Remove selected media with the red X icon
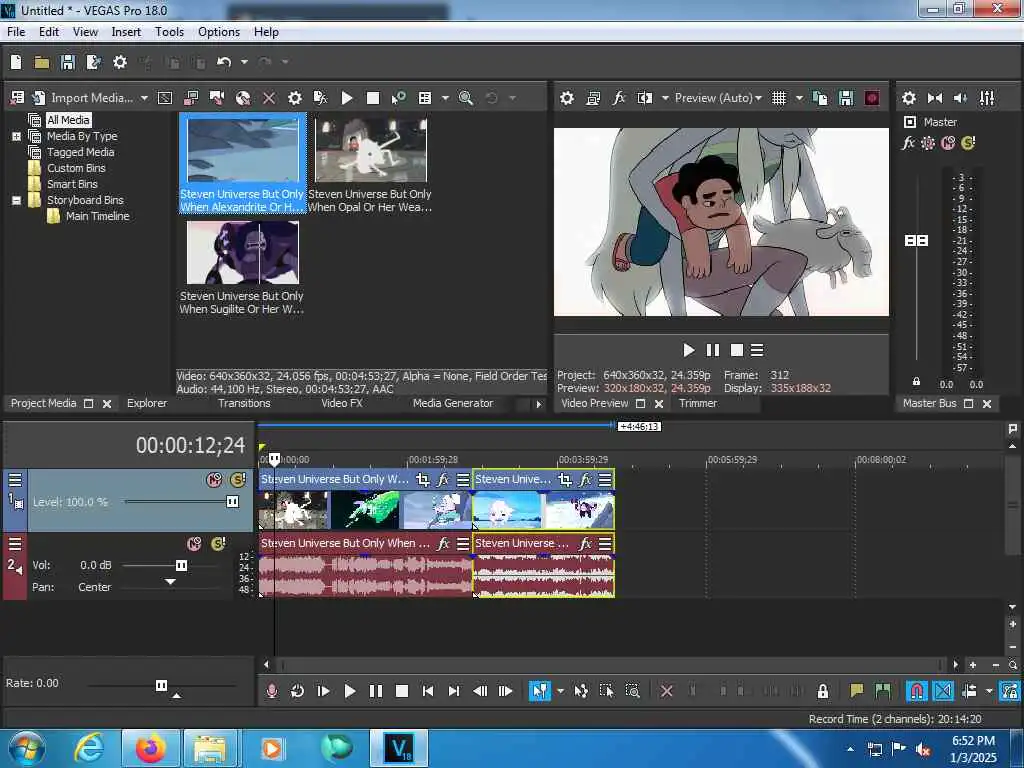 click(x=268, y=98)
